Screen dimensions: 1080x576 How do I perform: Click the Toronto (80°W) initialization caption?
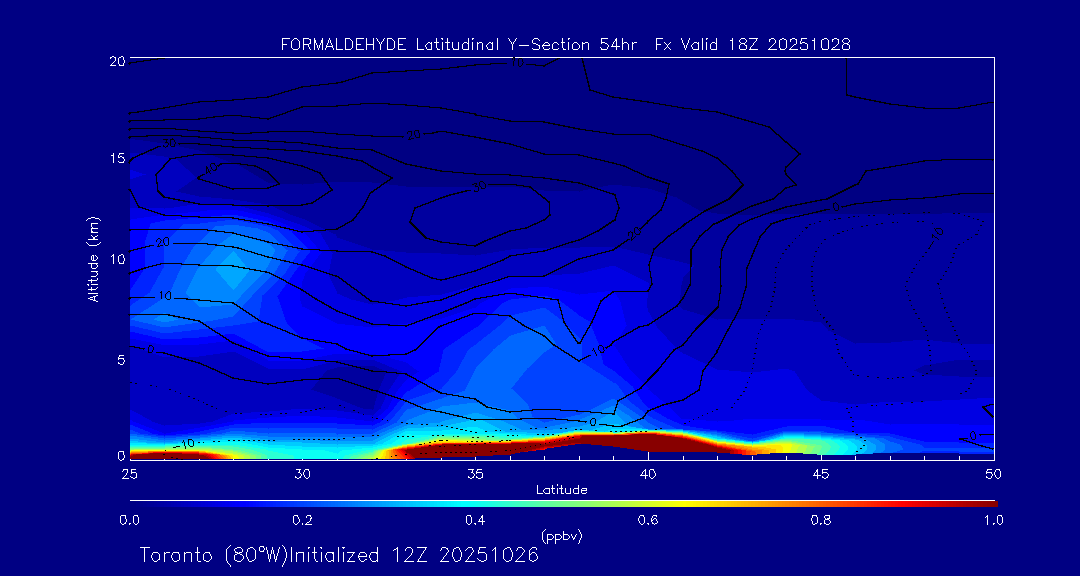[339, 555]
